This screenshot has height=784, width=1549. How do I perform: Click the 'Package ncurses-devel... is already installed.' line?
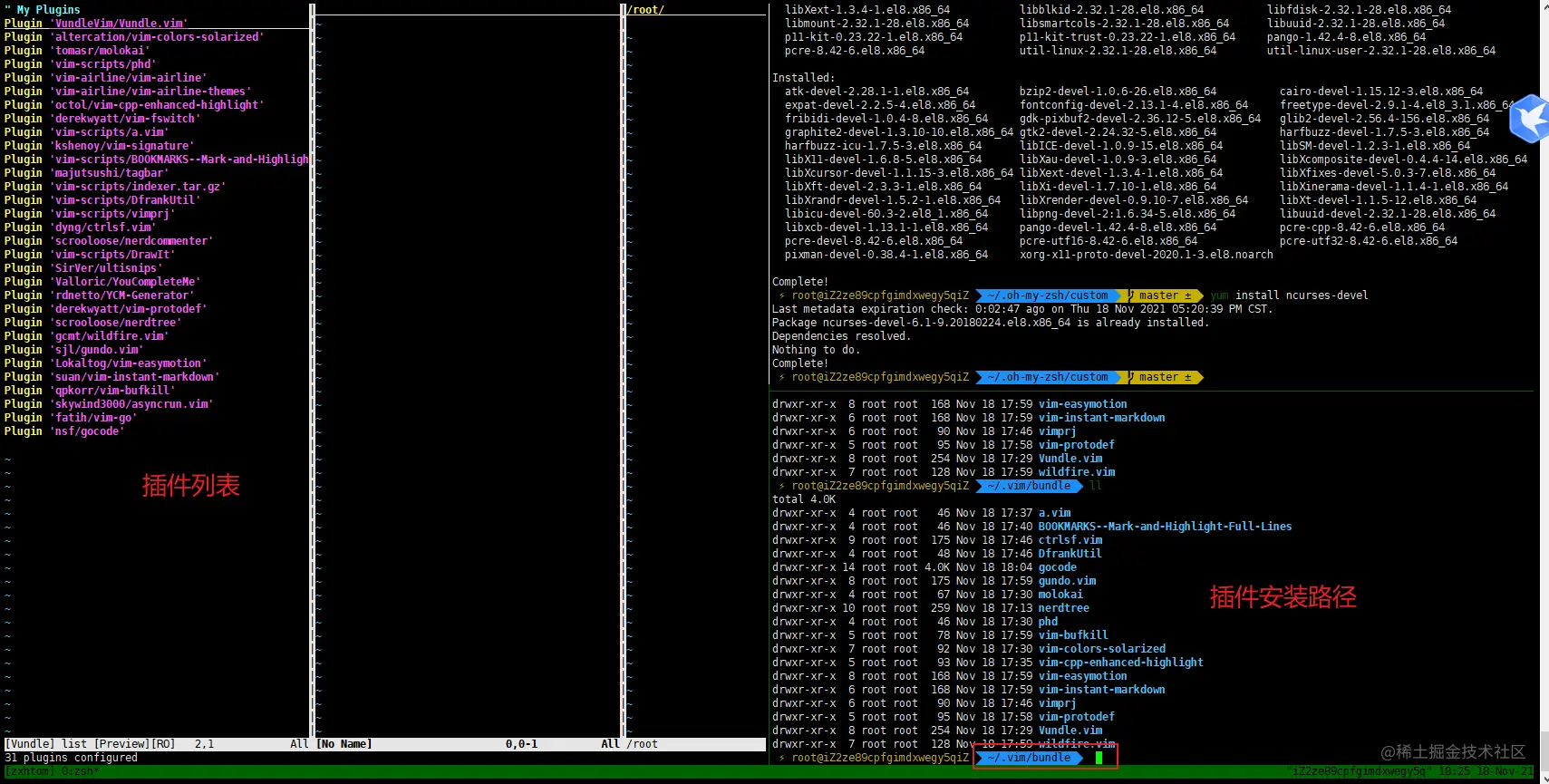coord(991,323)
